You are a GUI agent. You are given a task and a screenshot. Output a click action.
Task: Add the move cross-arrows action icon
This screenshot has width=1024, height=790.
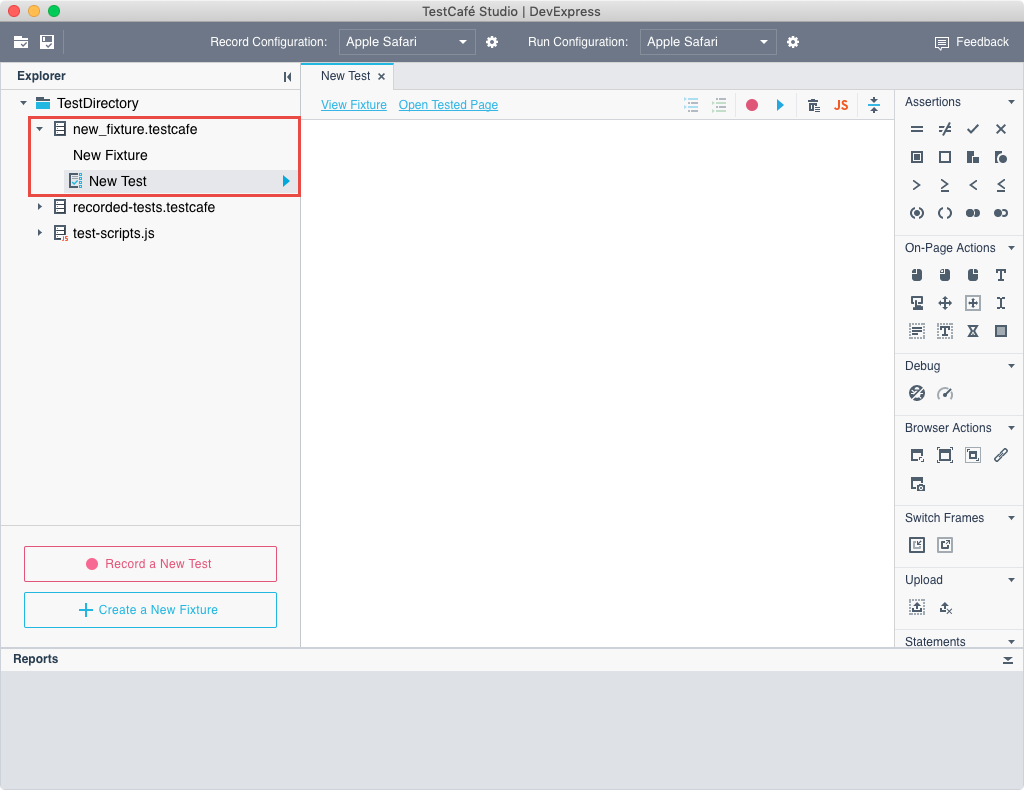945,303
